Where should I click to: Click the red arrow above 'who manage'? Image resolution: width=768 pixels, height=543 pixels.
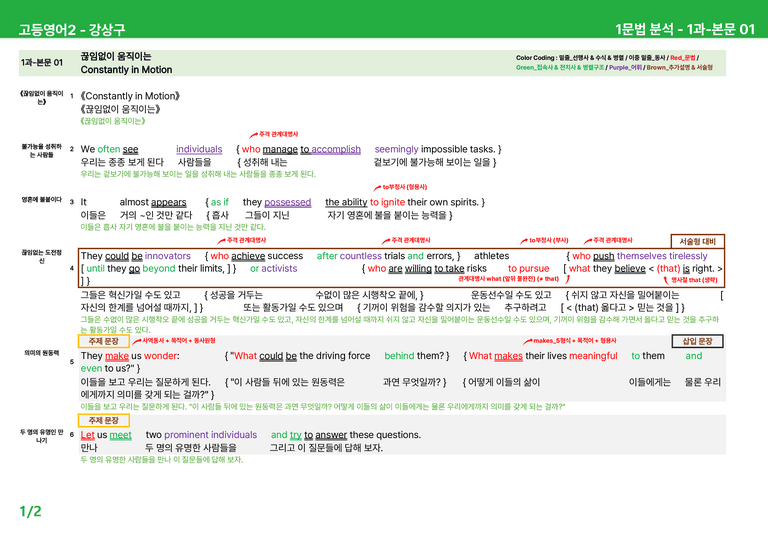click(253, 135)
